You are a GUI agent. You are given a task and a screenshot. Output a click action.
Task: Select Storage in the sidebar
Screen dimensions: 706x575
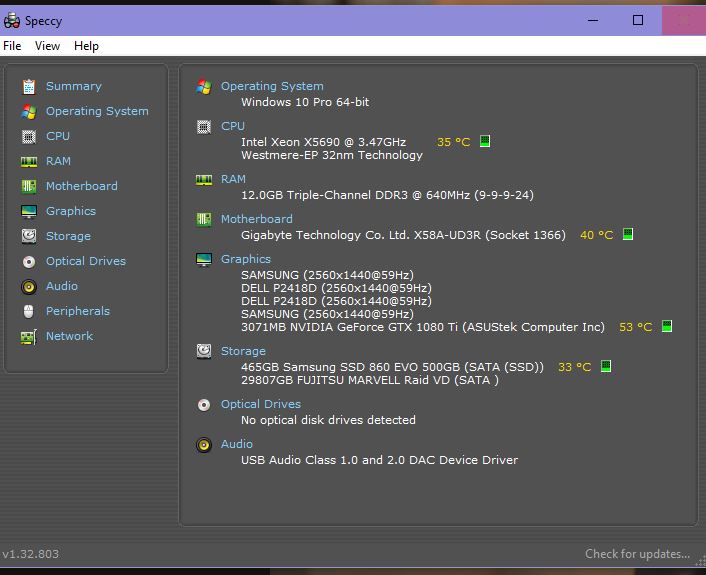[68, 236]
